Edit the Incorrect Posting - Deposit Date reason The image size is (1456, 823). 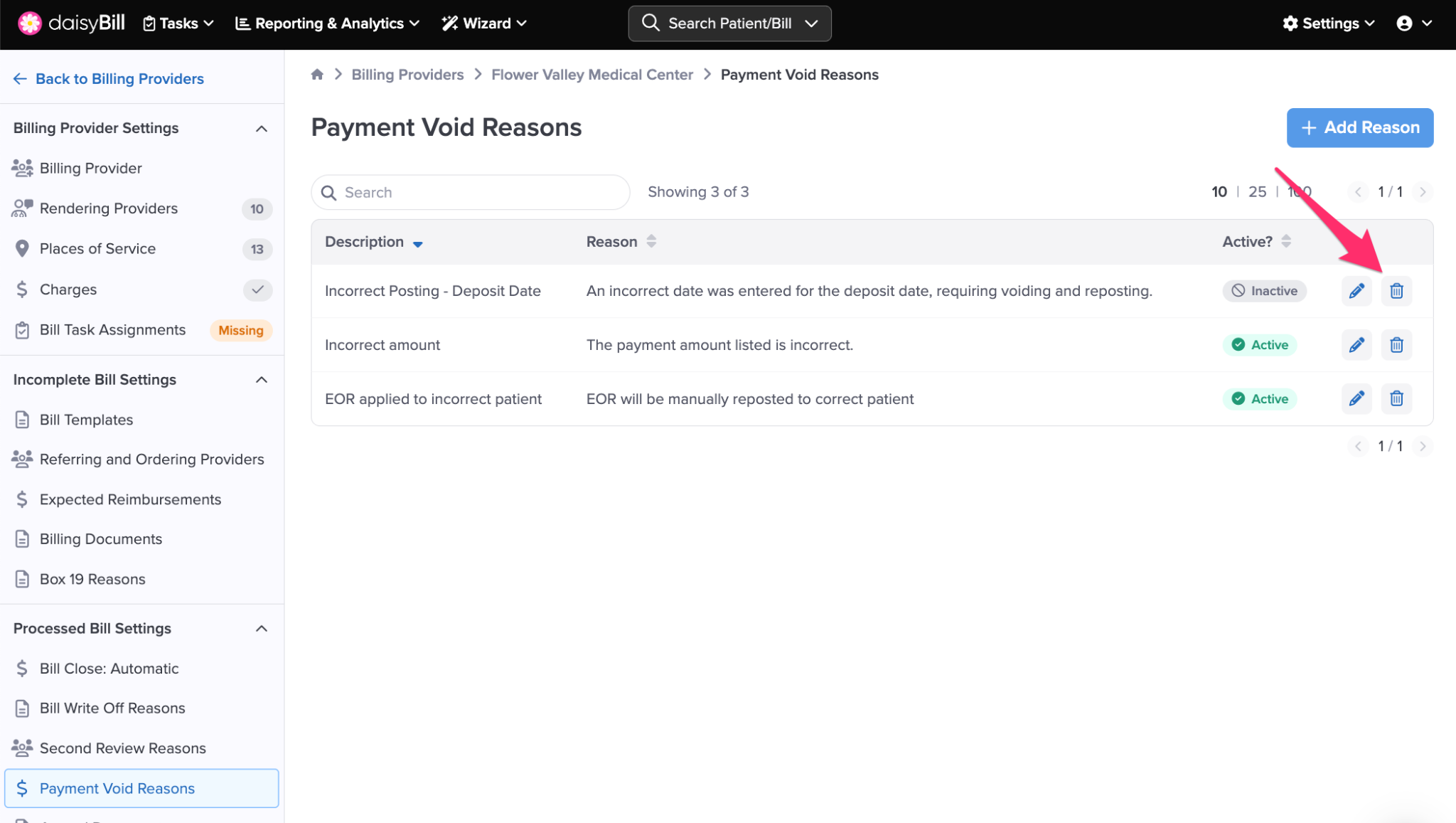point(1356,291)
